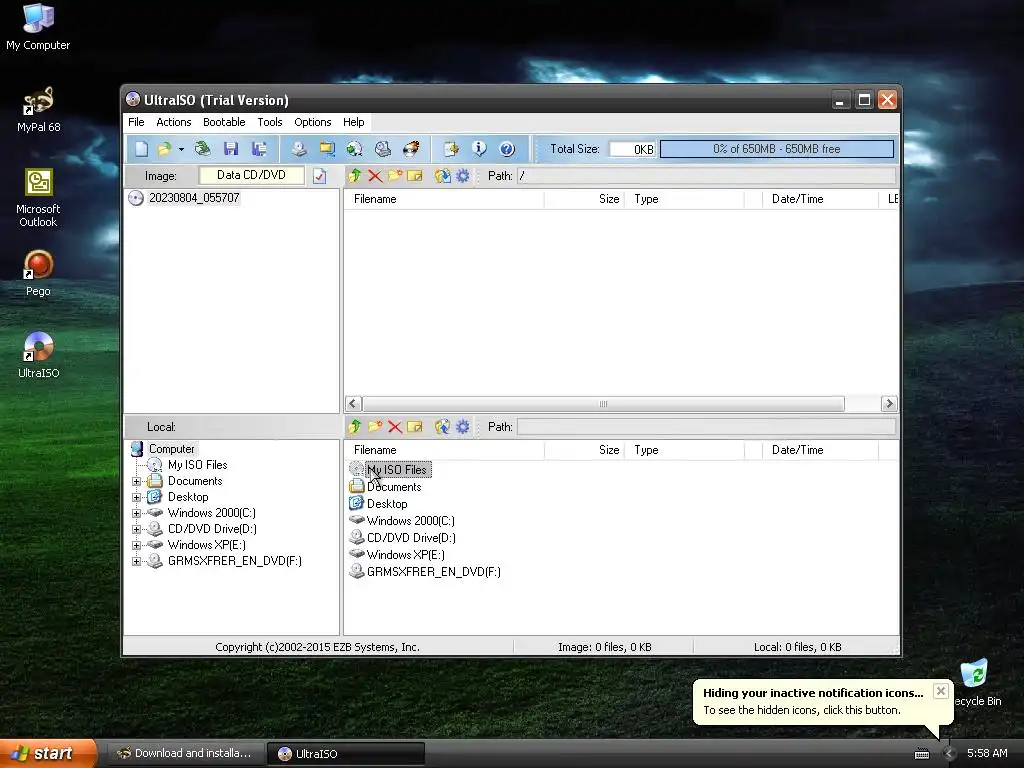
Task: Expand Windows 2000(C:) in local tree
Action: 136,513
